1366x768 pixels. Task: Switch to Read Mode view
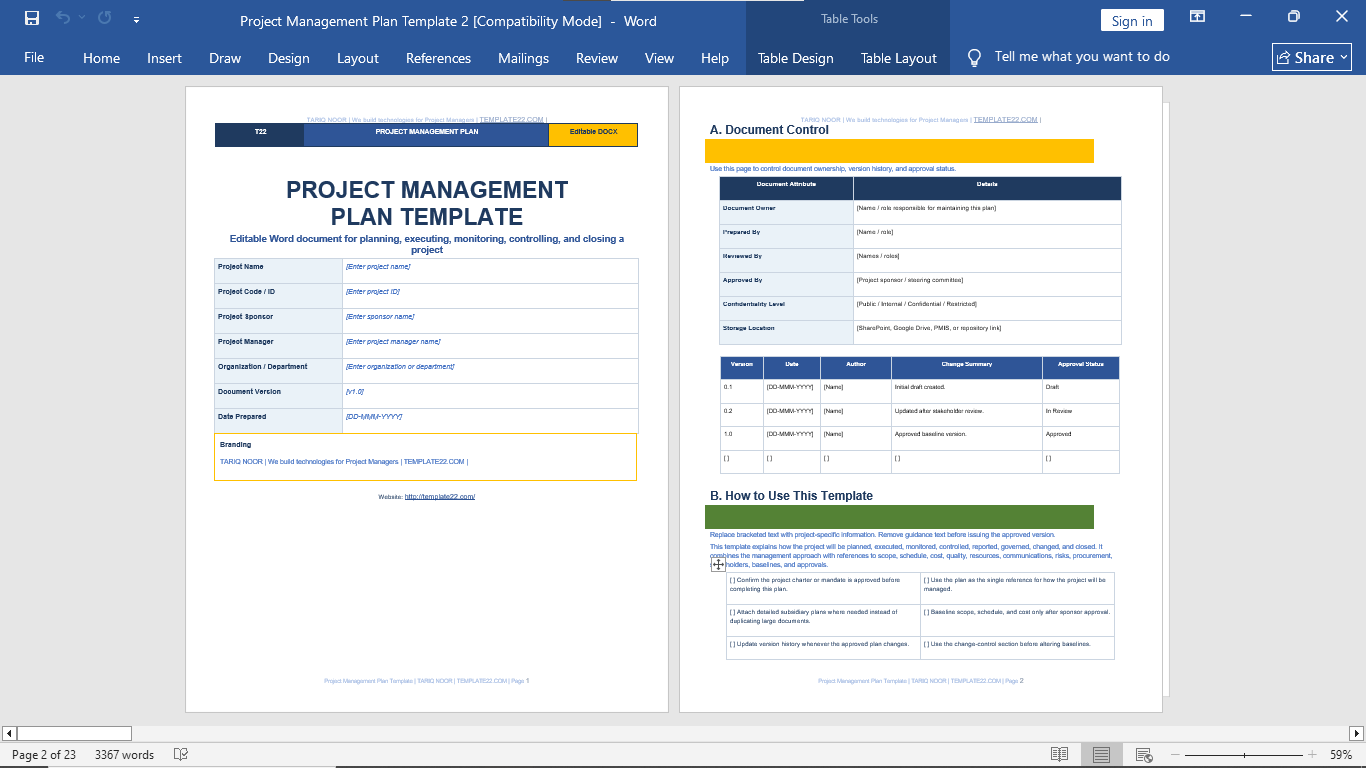(1059, 755)
